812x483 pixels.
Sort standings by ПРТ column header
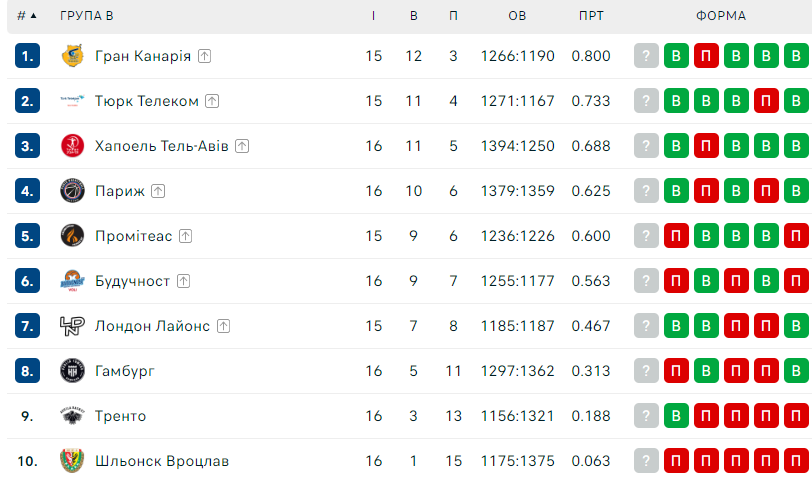(591, 16)
